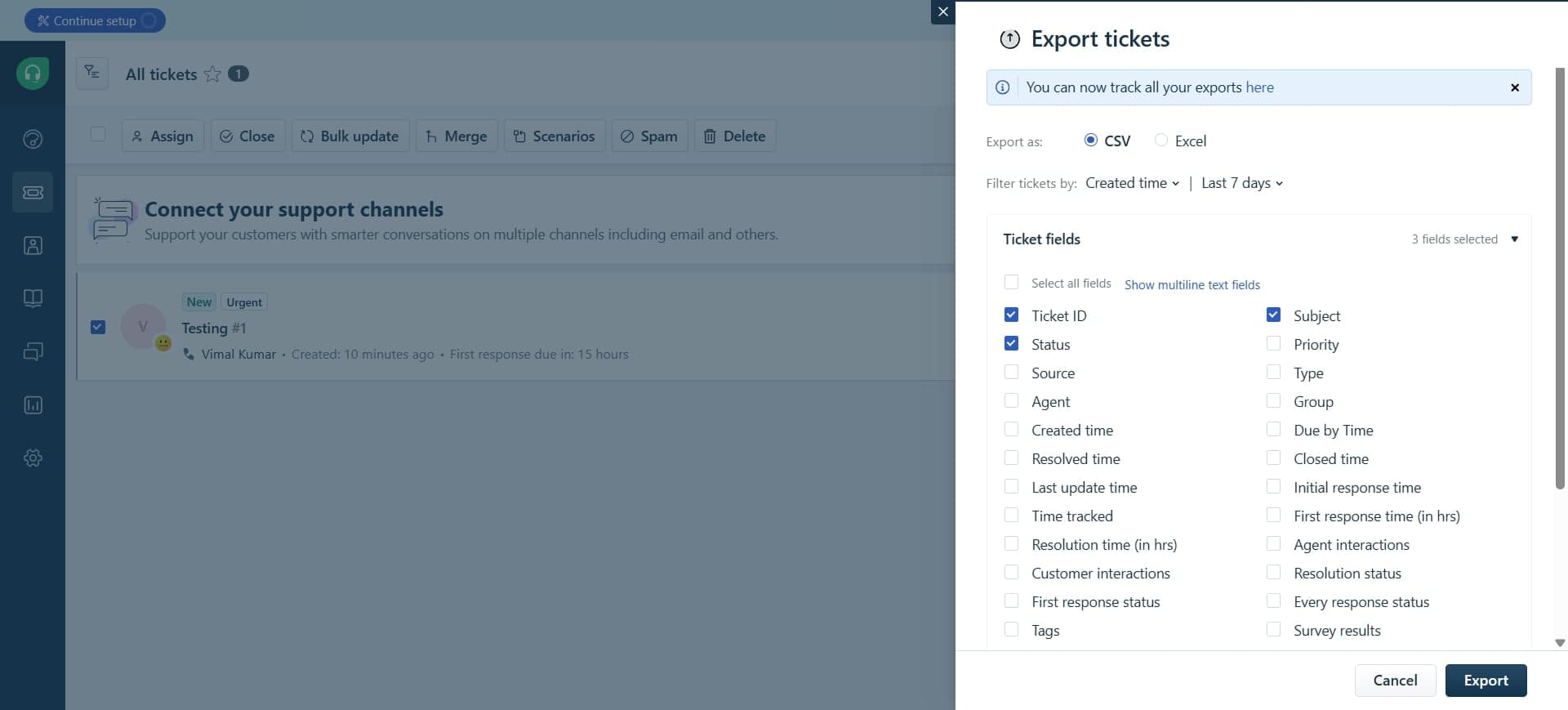
Task: Toggle the ticket filter view list icon
Action: click(x=92, y=74)
